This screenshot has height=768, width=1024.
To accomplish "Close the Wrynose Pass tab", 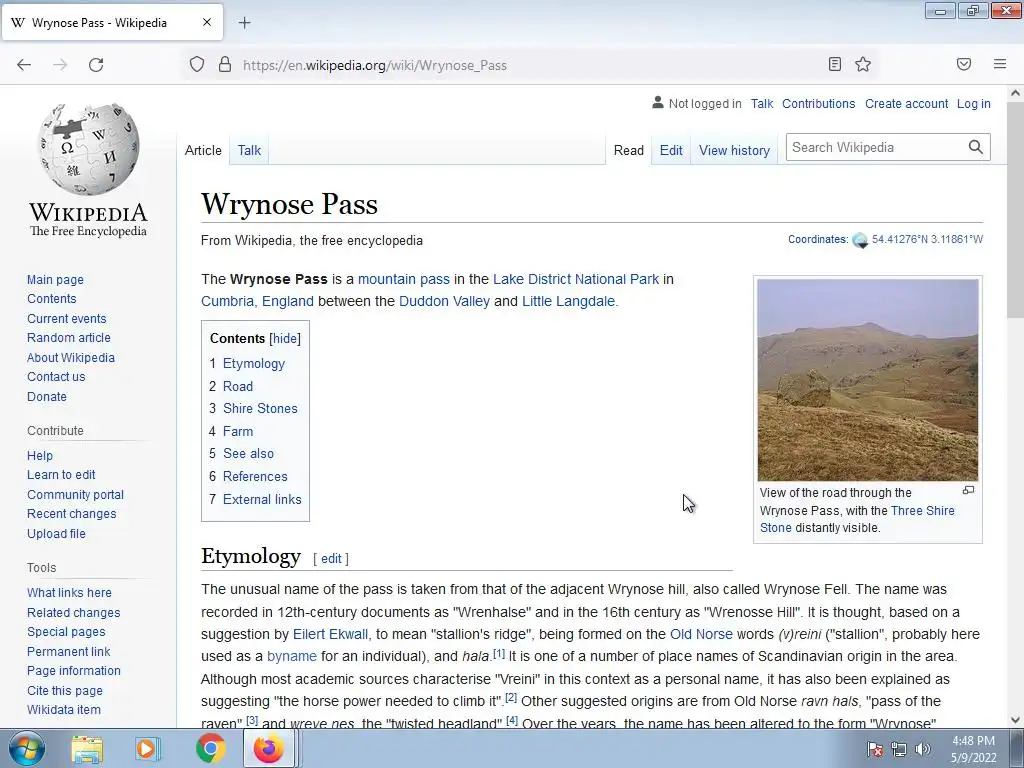I will (207, 22).
